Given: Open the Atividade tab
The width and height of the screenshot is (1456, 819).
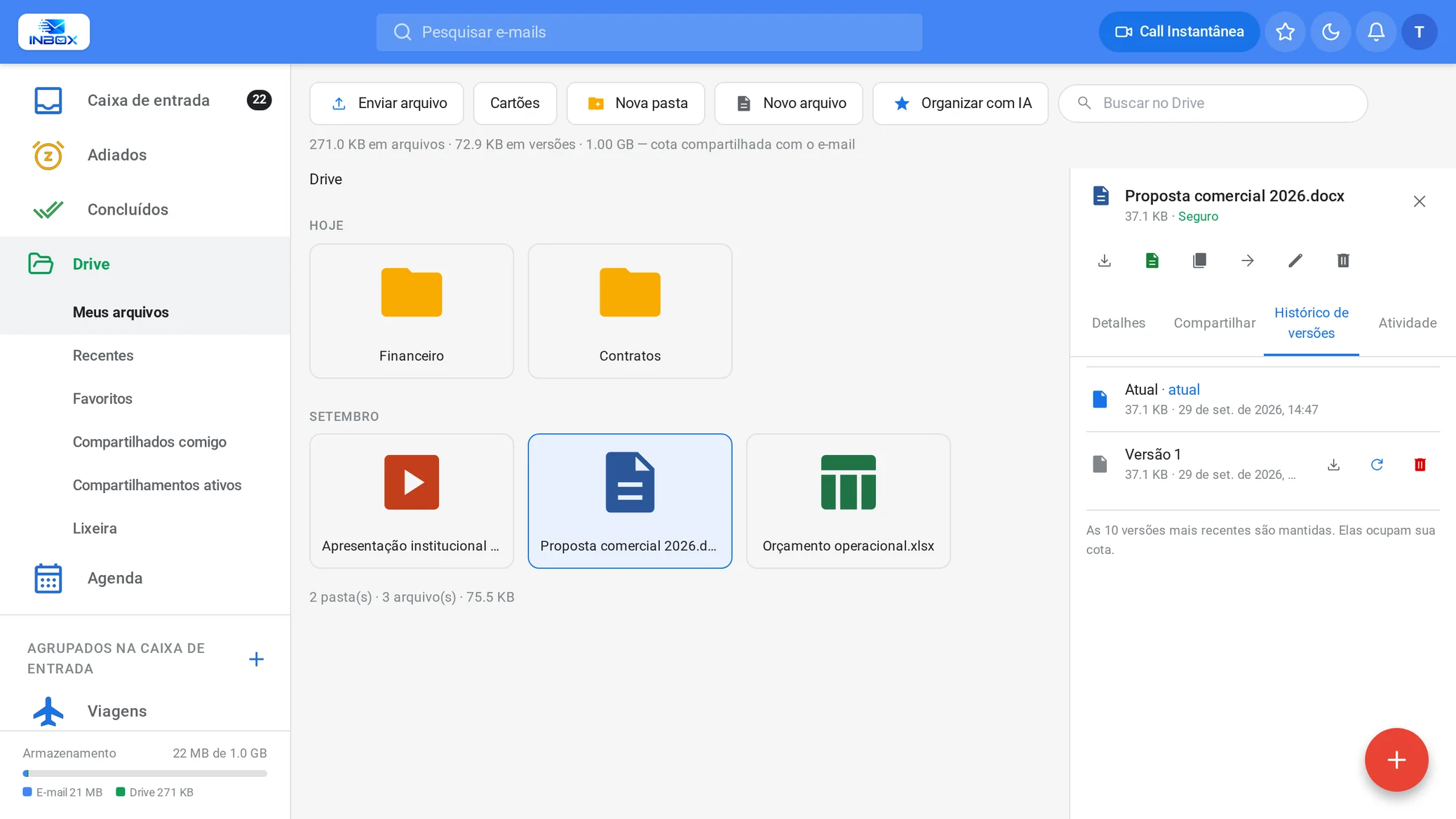Looking at the screenshot, I should click(x=1407, y=323).
